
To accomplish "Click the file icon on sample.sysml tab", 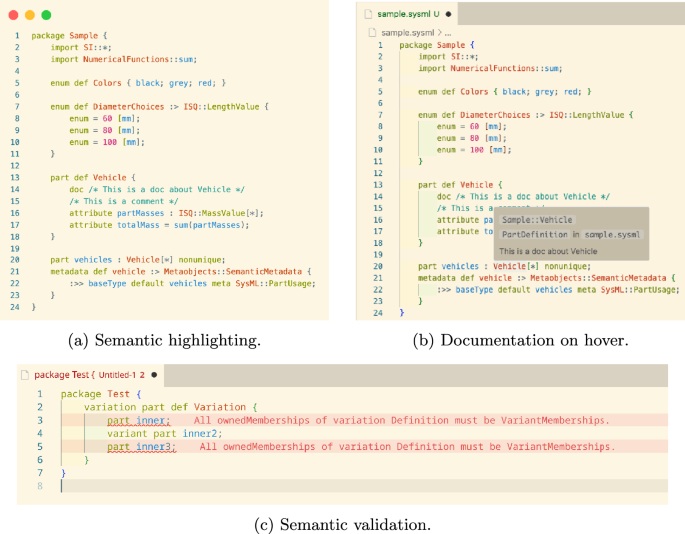I will coord(368,15).
